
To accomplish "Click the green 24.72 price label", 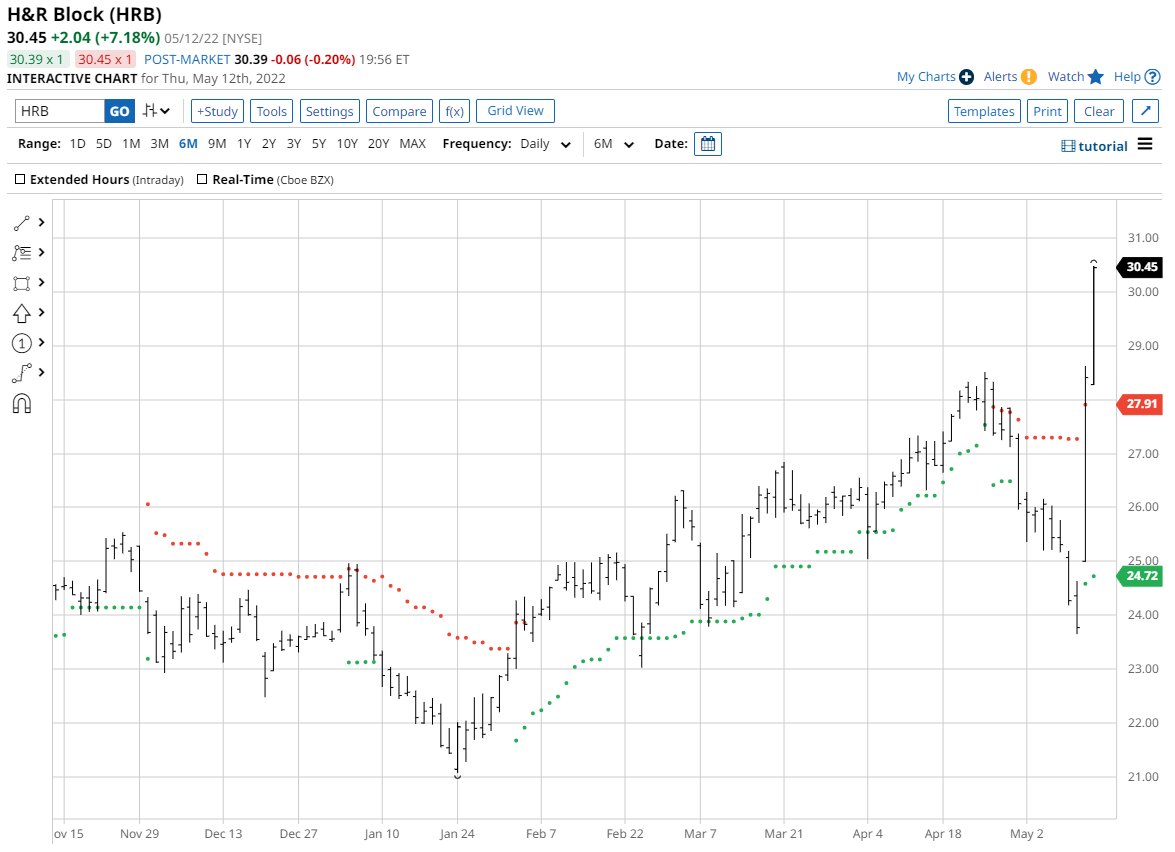I will coord(1140,576).
